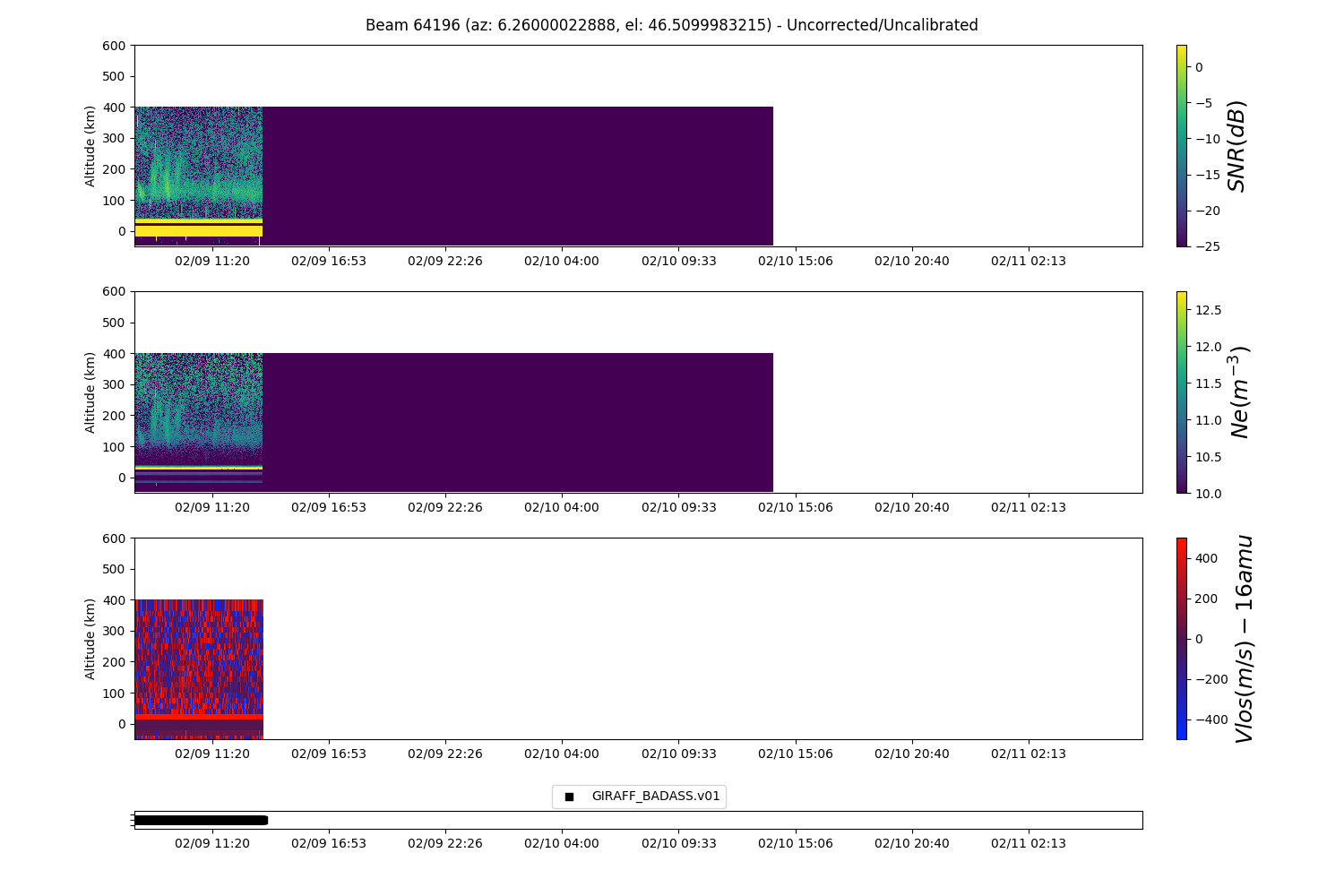Click Altitude (km) label of Vlos panel
1344x896 pixels.
90,639
